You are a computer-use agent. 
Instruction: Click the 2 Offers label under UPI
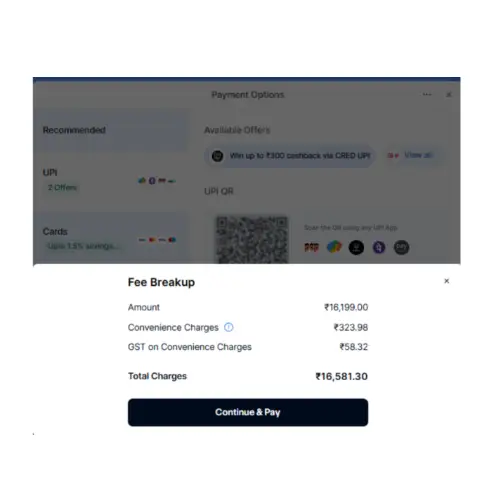(62, 188)
